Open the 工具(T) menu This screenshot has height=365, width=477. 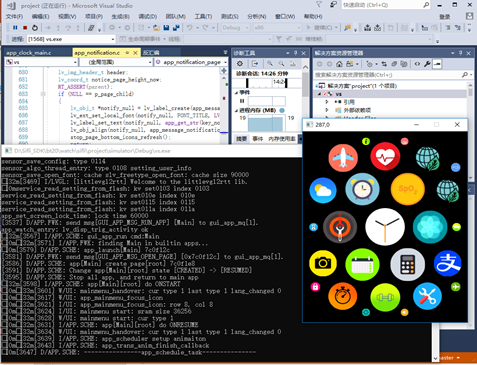(203, 16)
